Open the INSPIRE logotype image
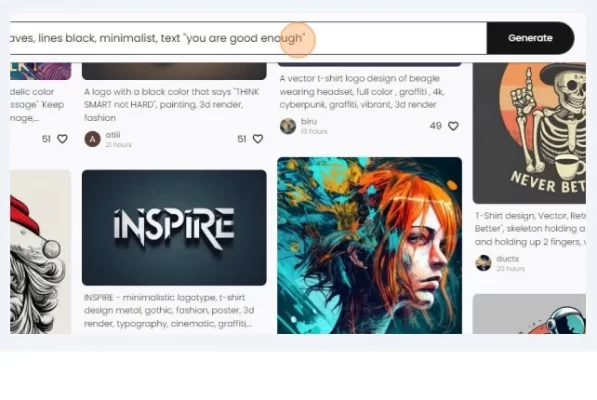Image resolution: width=597 pixels, height=400 pixels. 174,228
